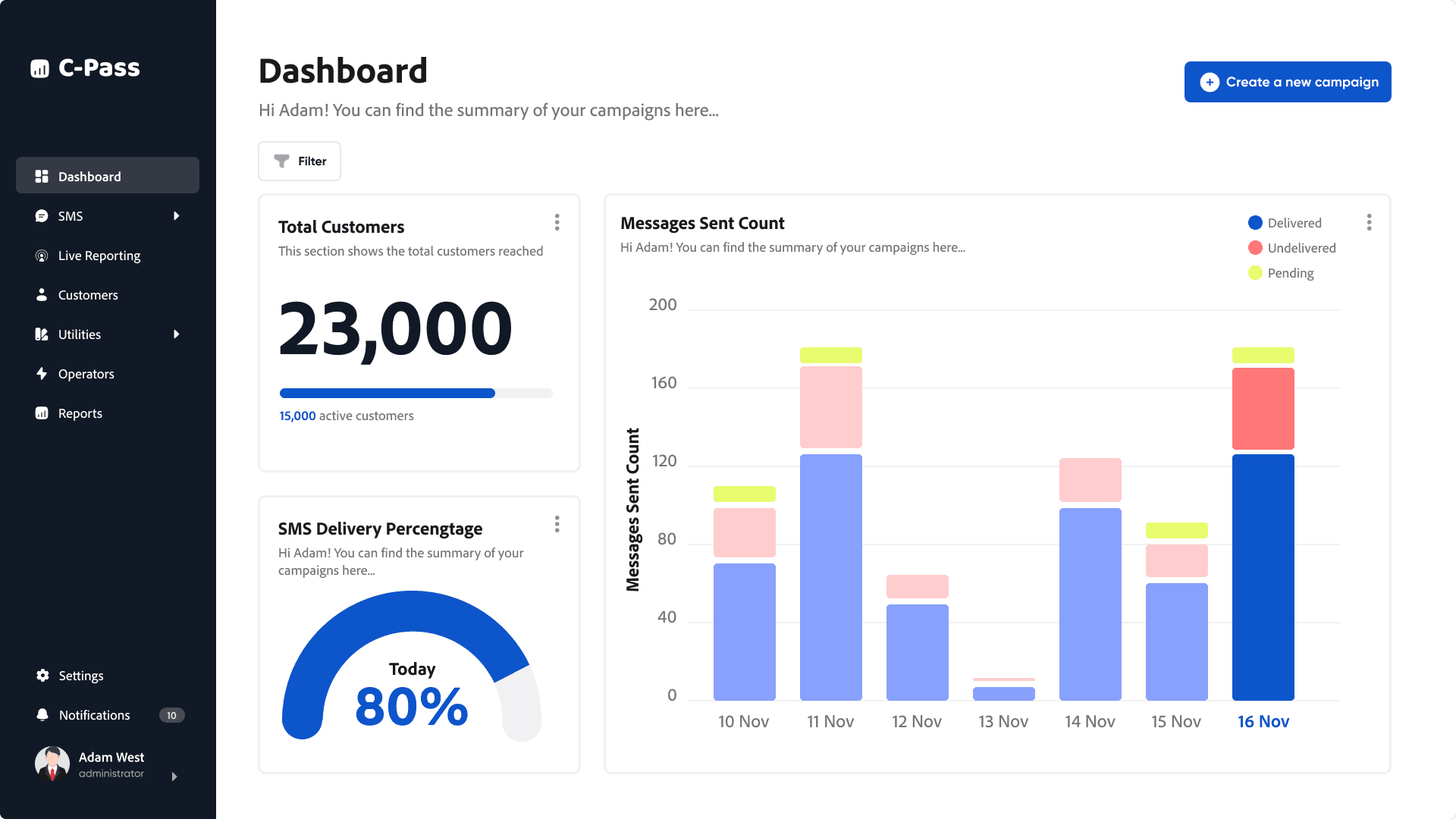
Task: Click the Filter button
Action: (300, 161)
